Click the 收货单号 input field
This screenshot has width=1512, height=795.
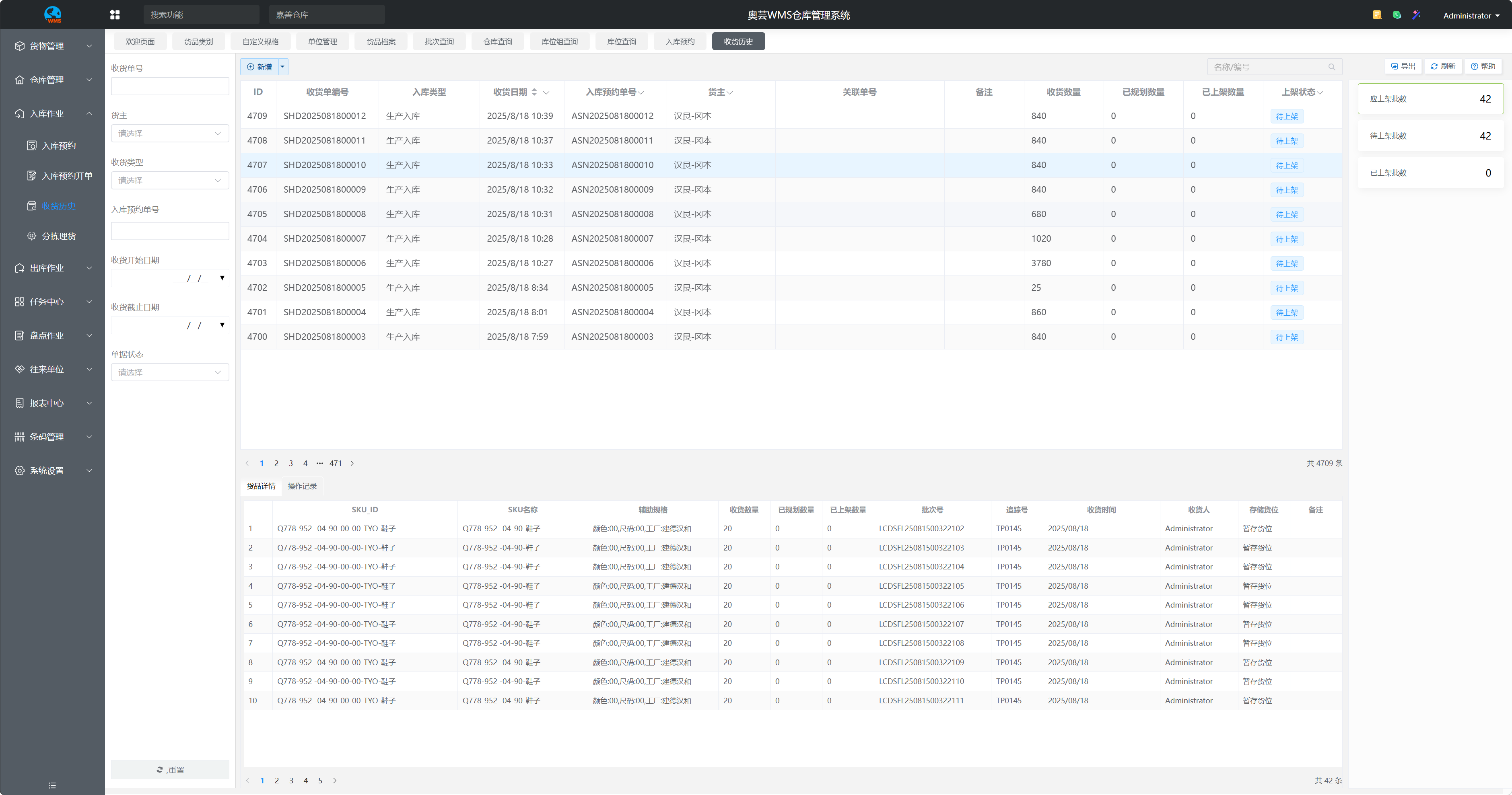(x=170, y=86)
